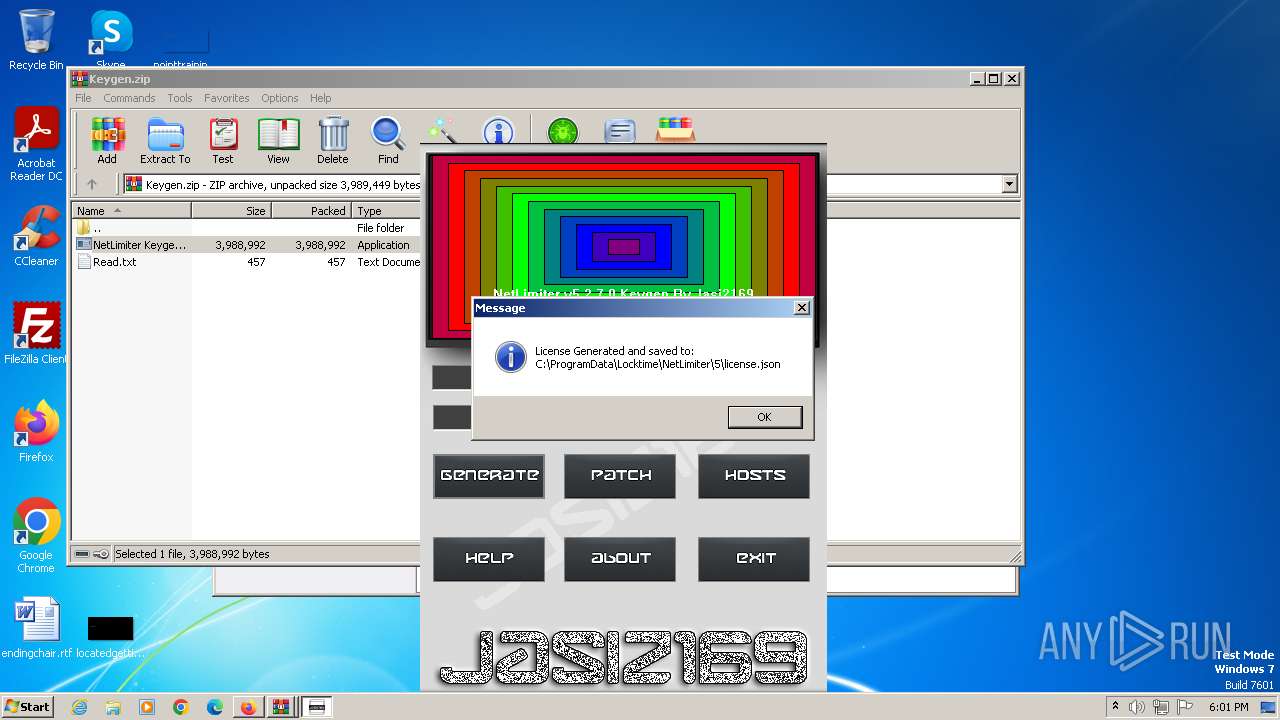The width and height of the screenshot is (1280, 720).
Task: Open Google Chrome desktop shortcut
Action: click(36, 536)
